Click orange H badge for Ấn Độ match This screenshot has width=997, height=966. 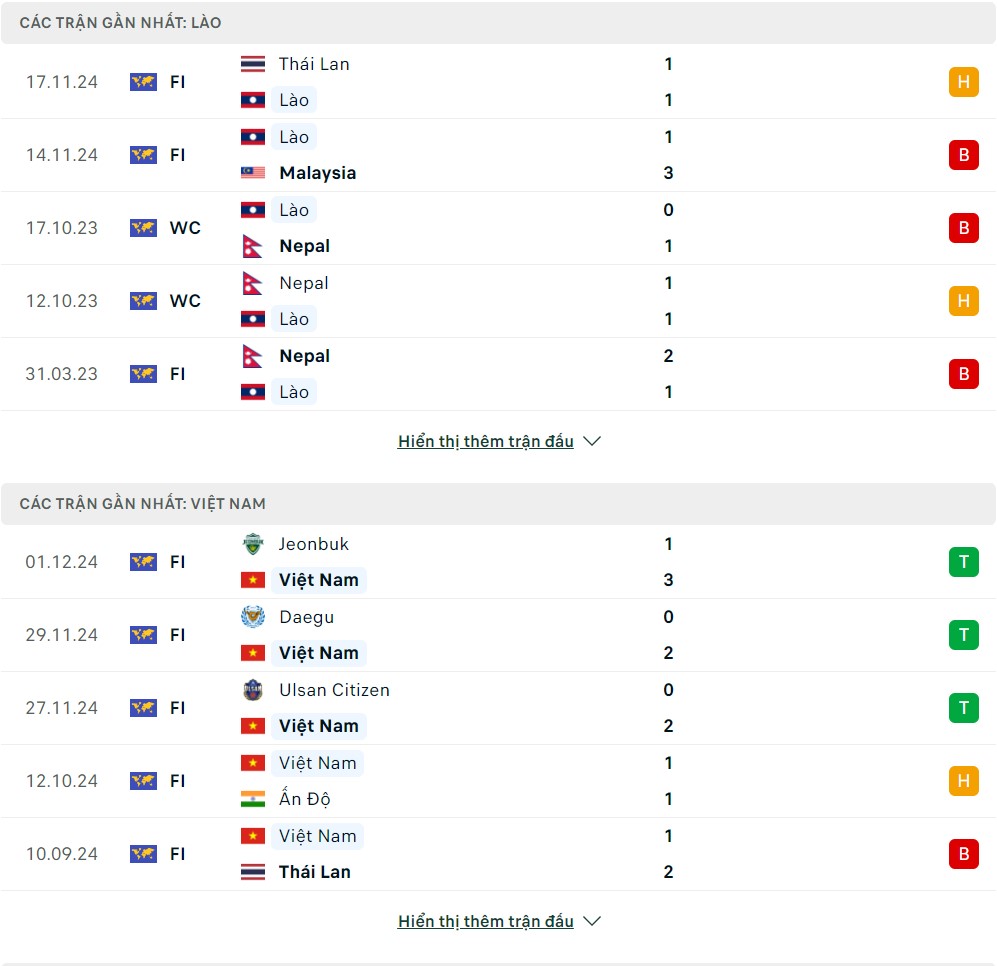(x=963, y=781)
